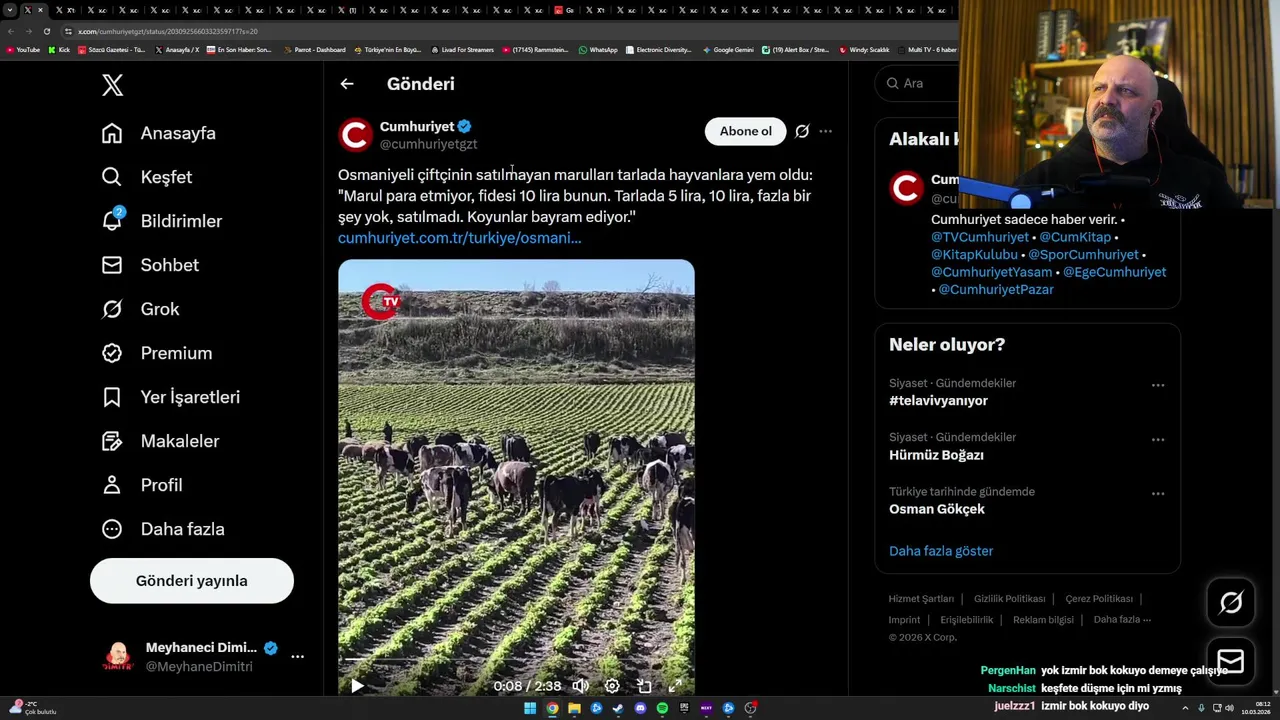Show hidden system tray icons chevron
Viewport: 1280px width, 720px height.
click(1185, 708)
